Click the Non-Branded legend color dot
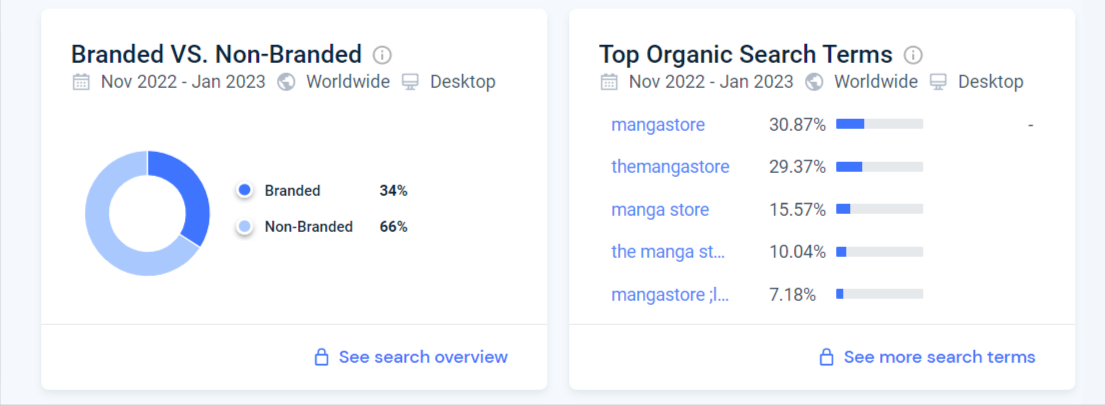Viewport: 1105px width, 405px height. click(x=245, y=227)
